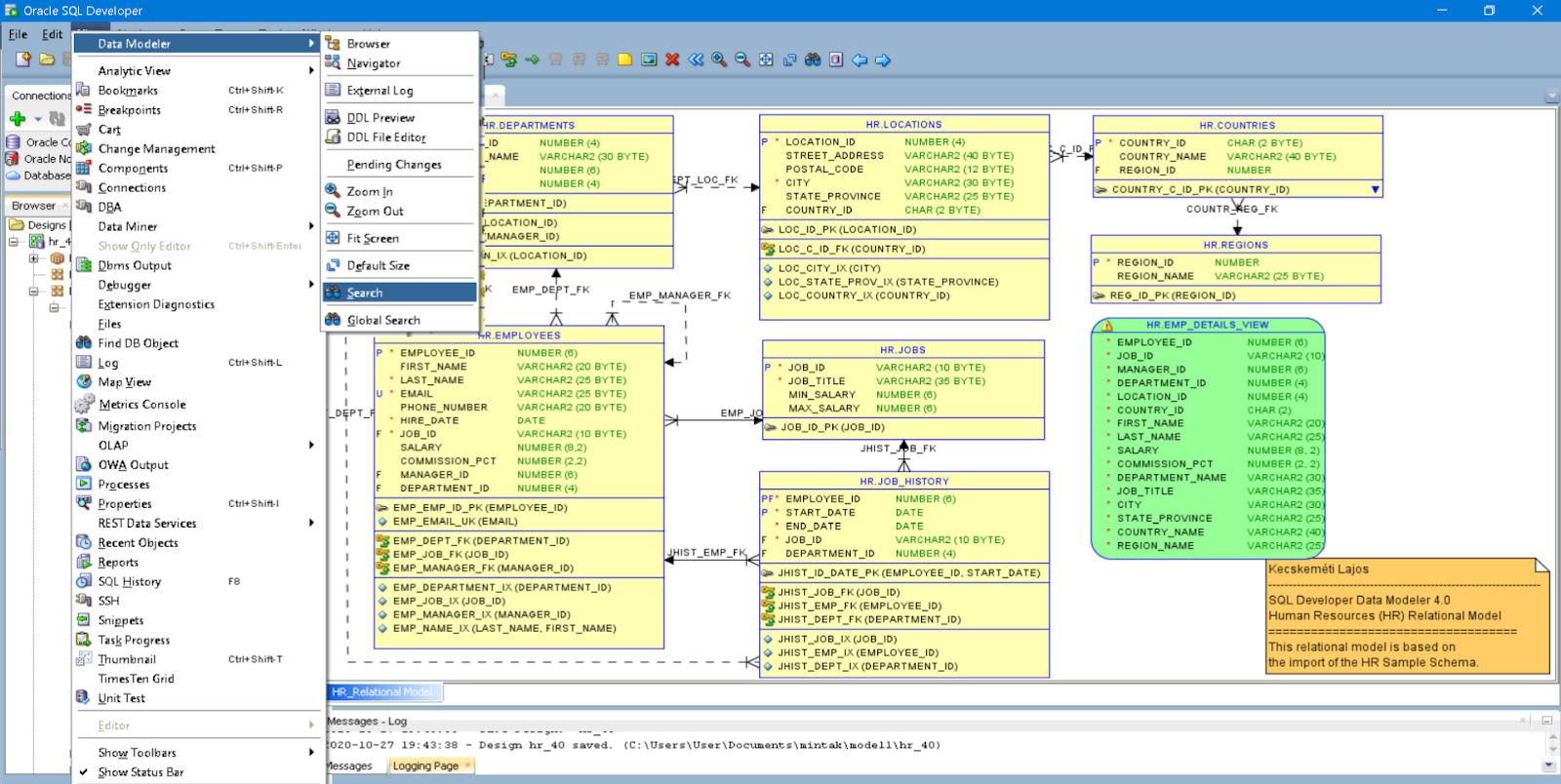Open Bookmarks from the View menu
This screenshot has height=784, width=1561.
(x=198, y=91)
